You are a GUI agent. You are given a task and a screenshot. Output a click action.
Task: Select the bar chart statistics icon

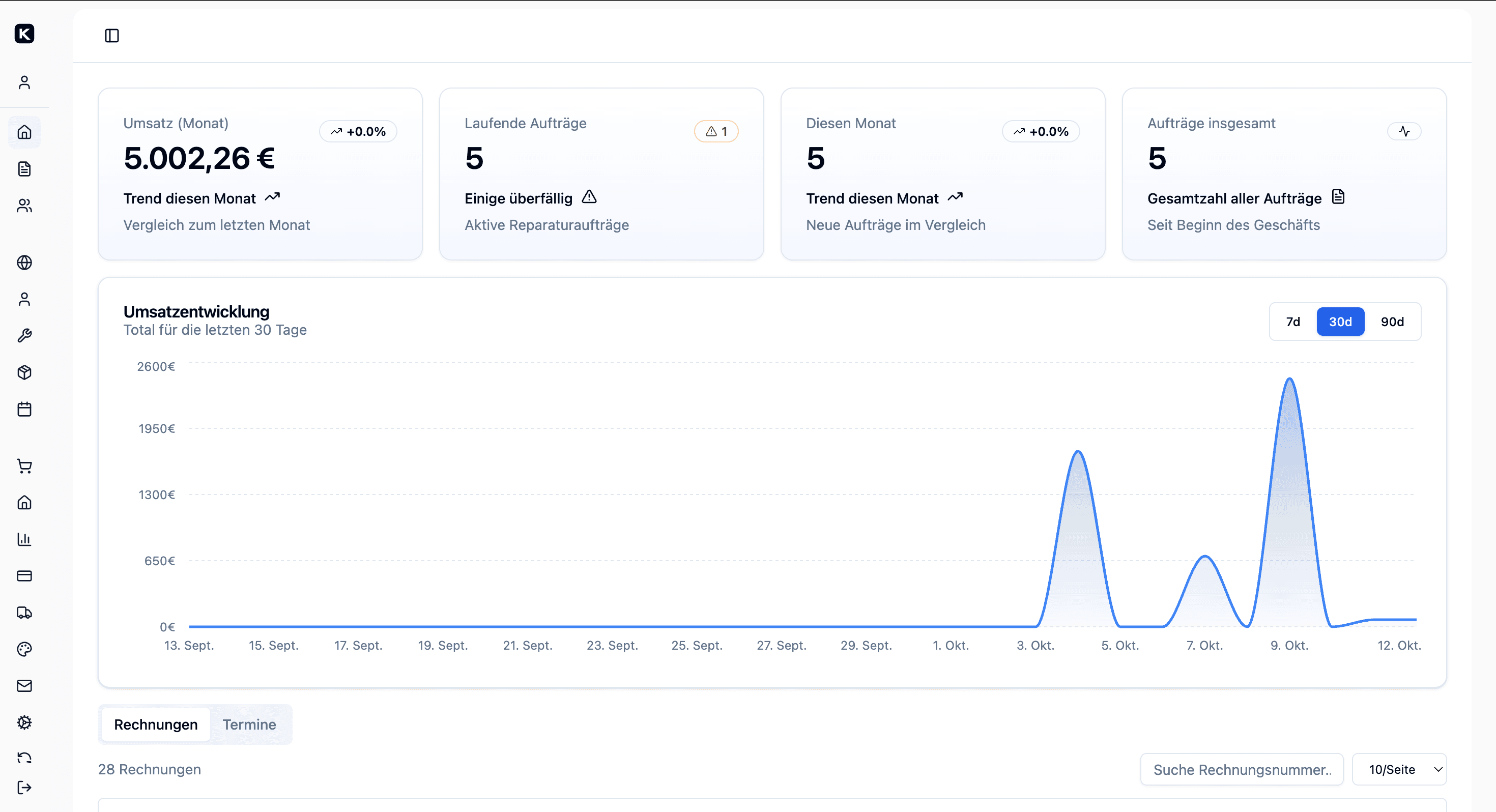coord(24,538)
